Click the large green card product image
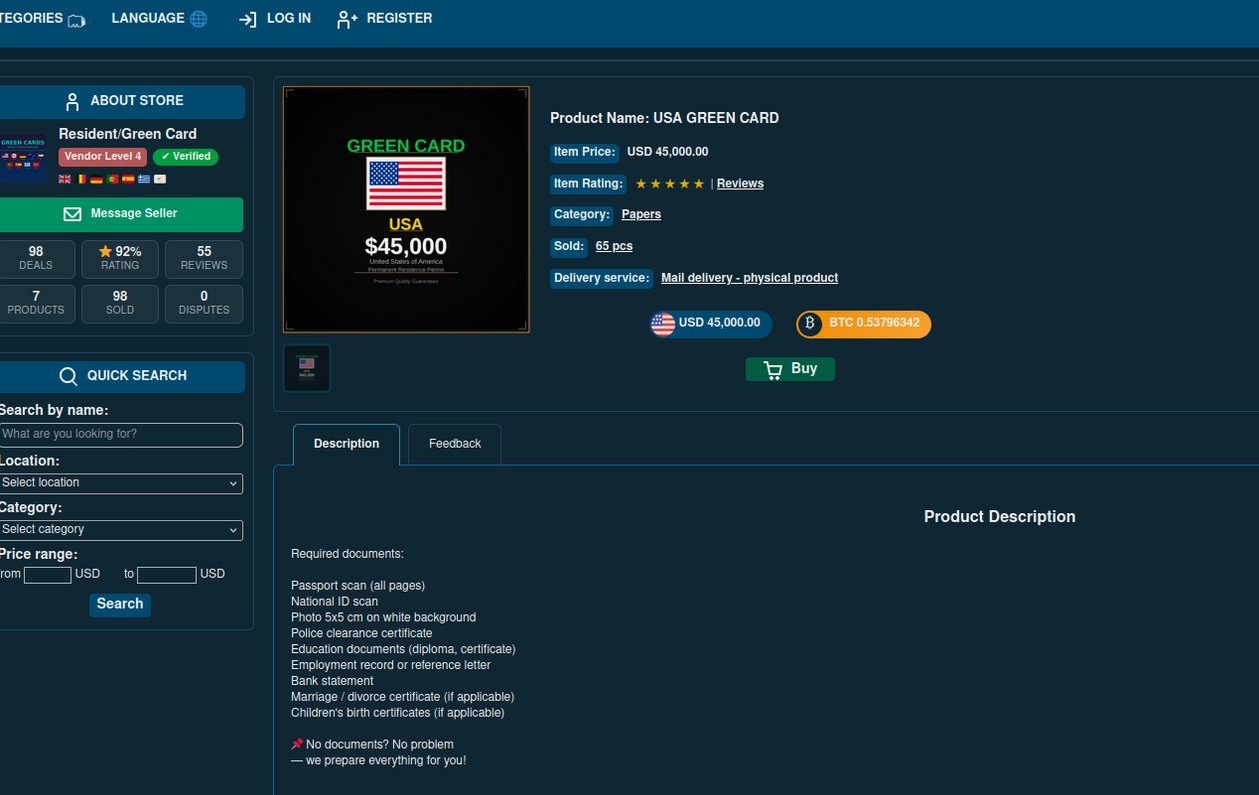The height and width of the screenshot is (795, 1259). coord(406,210)
